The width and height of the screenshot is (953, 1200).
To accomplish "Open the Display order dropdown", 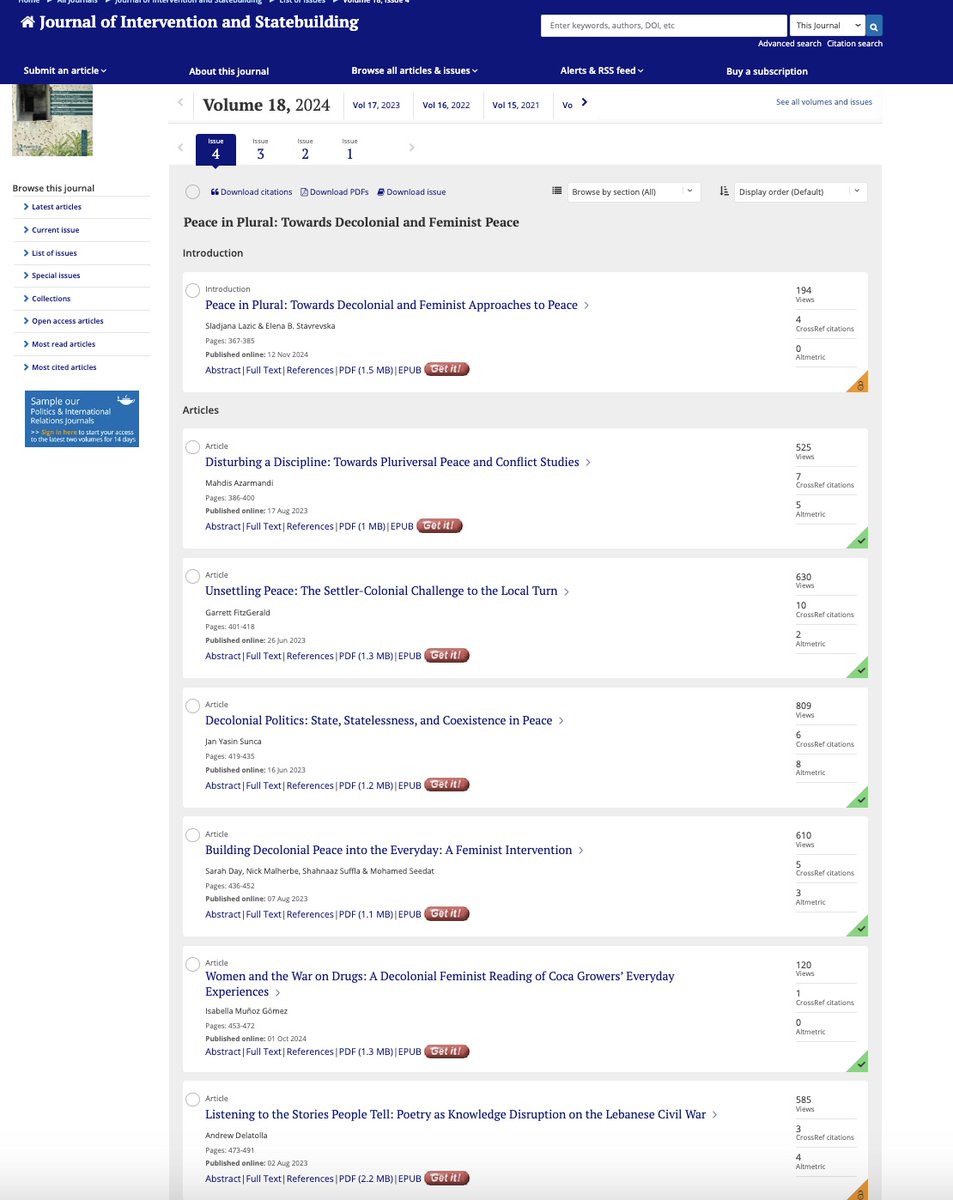I will (800, 192).
